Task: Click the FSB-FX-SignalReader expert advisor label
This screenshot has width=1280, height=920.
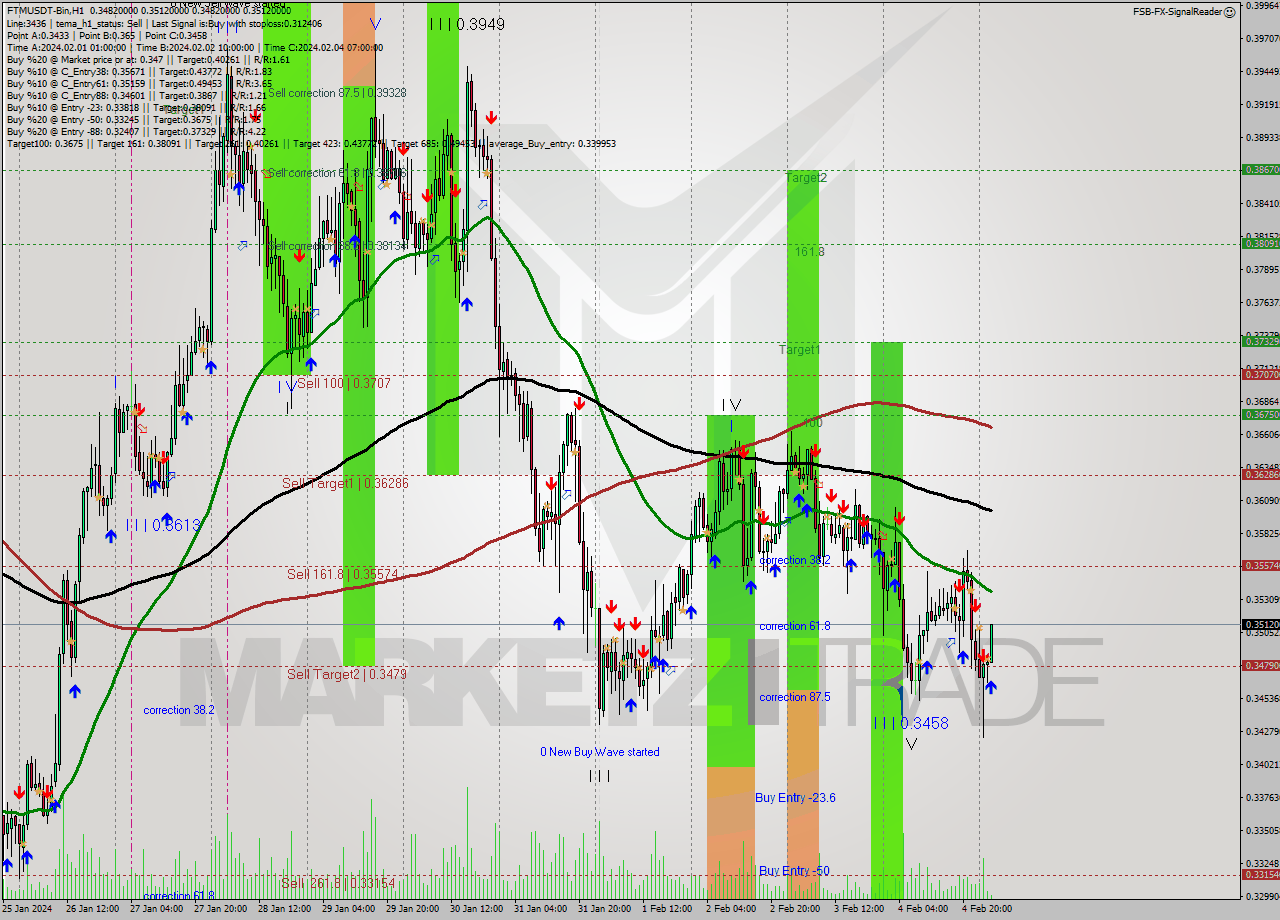Action: coord(1177,12)
